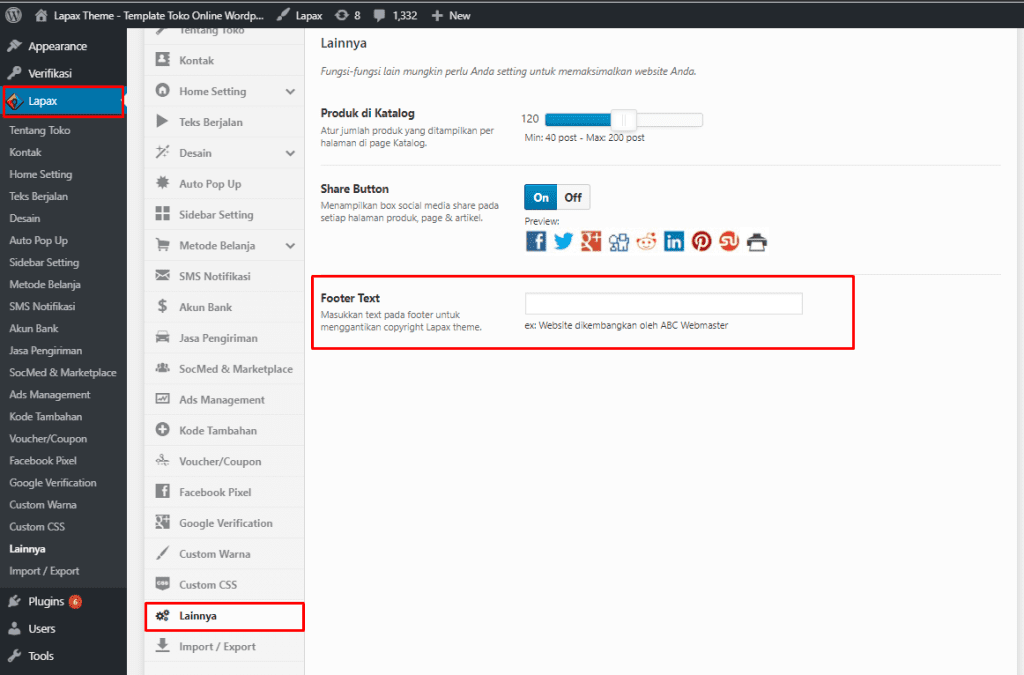Select the Akun Bank dollar icon
The width and height of the screenshot is (1024, 675).
coord(163,306)
